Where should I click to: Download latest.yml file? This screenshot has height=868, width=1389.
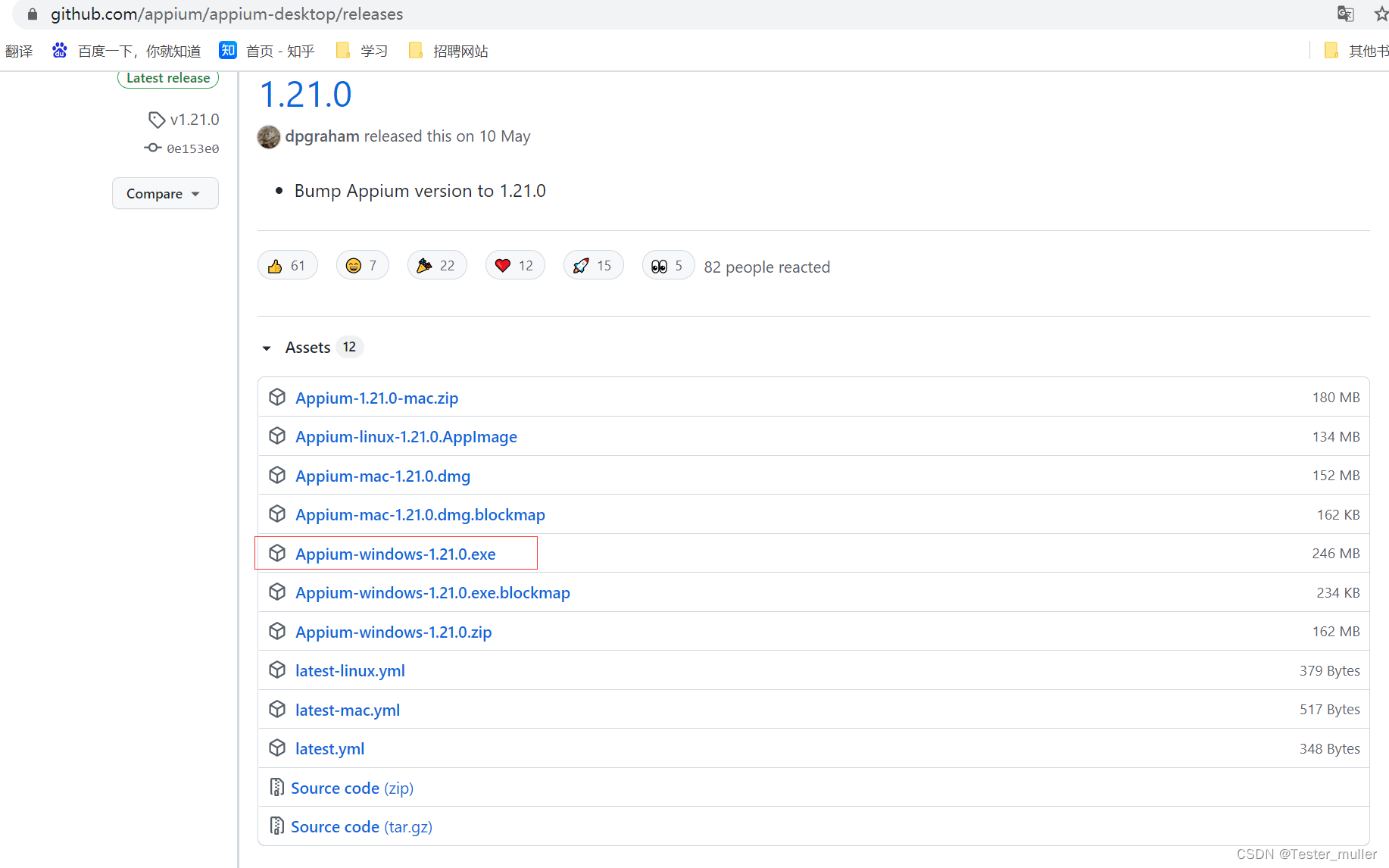(x=329, y=749)
